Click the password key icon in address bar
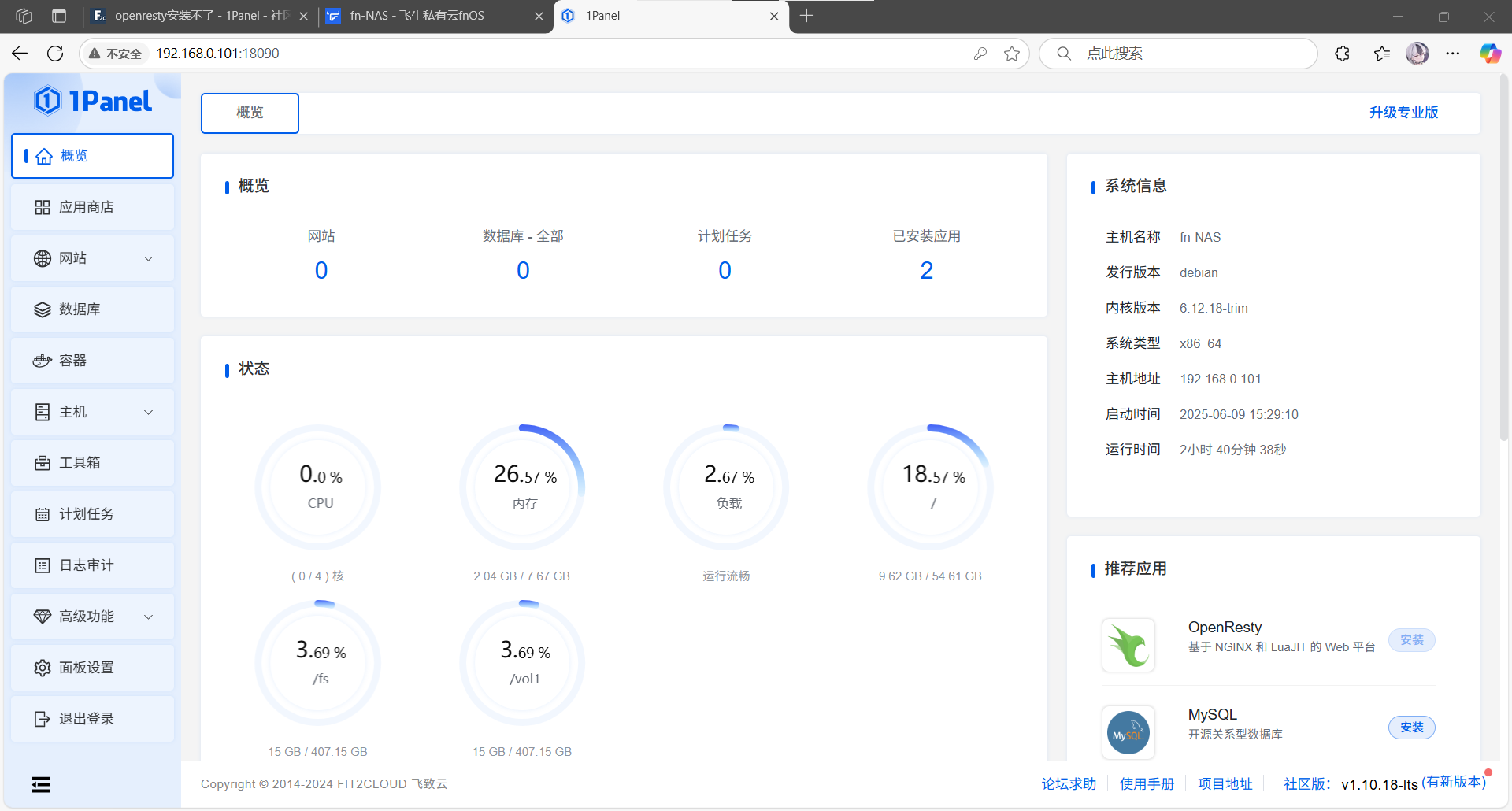This screenshot has height=811, width=1512. coord(980,54)
